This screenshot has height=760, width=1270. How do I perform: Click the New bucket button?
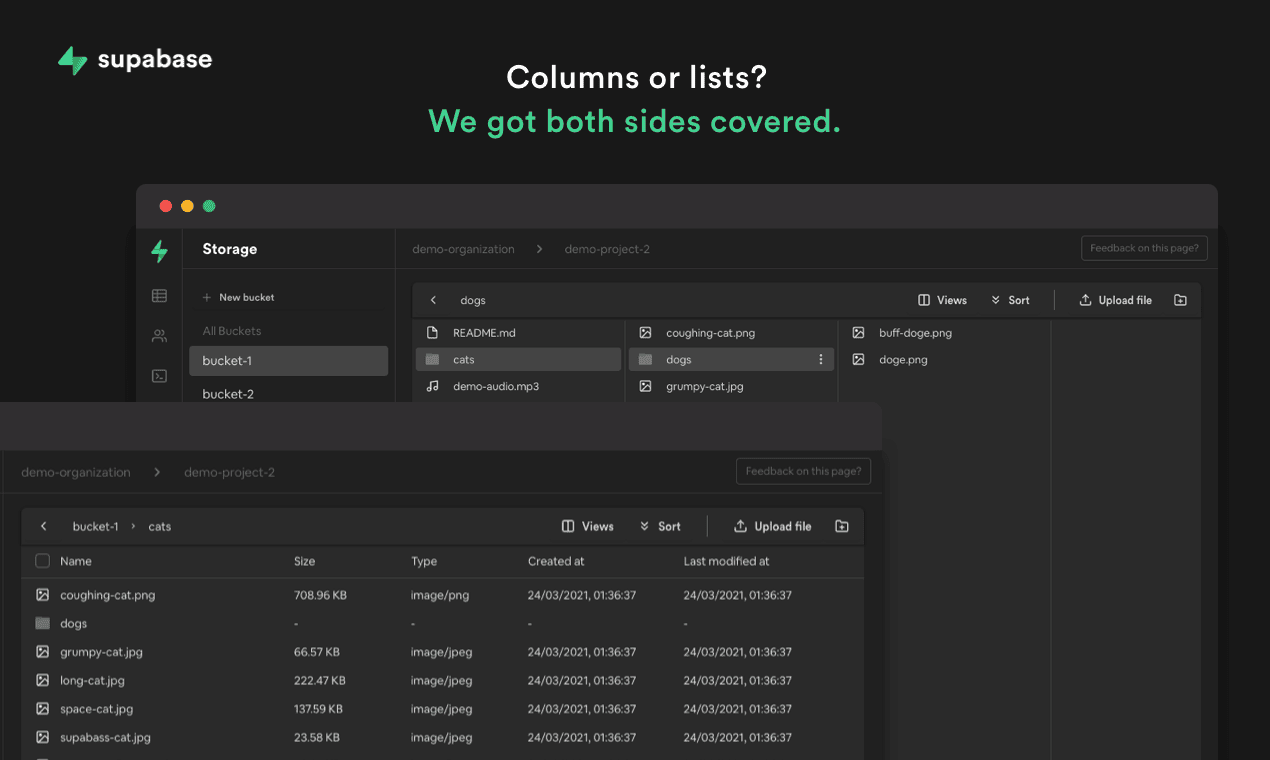pos(238,297)
